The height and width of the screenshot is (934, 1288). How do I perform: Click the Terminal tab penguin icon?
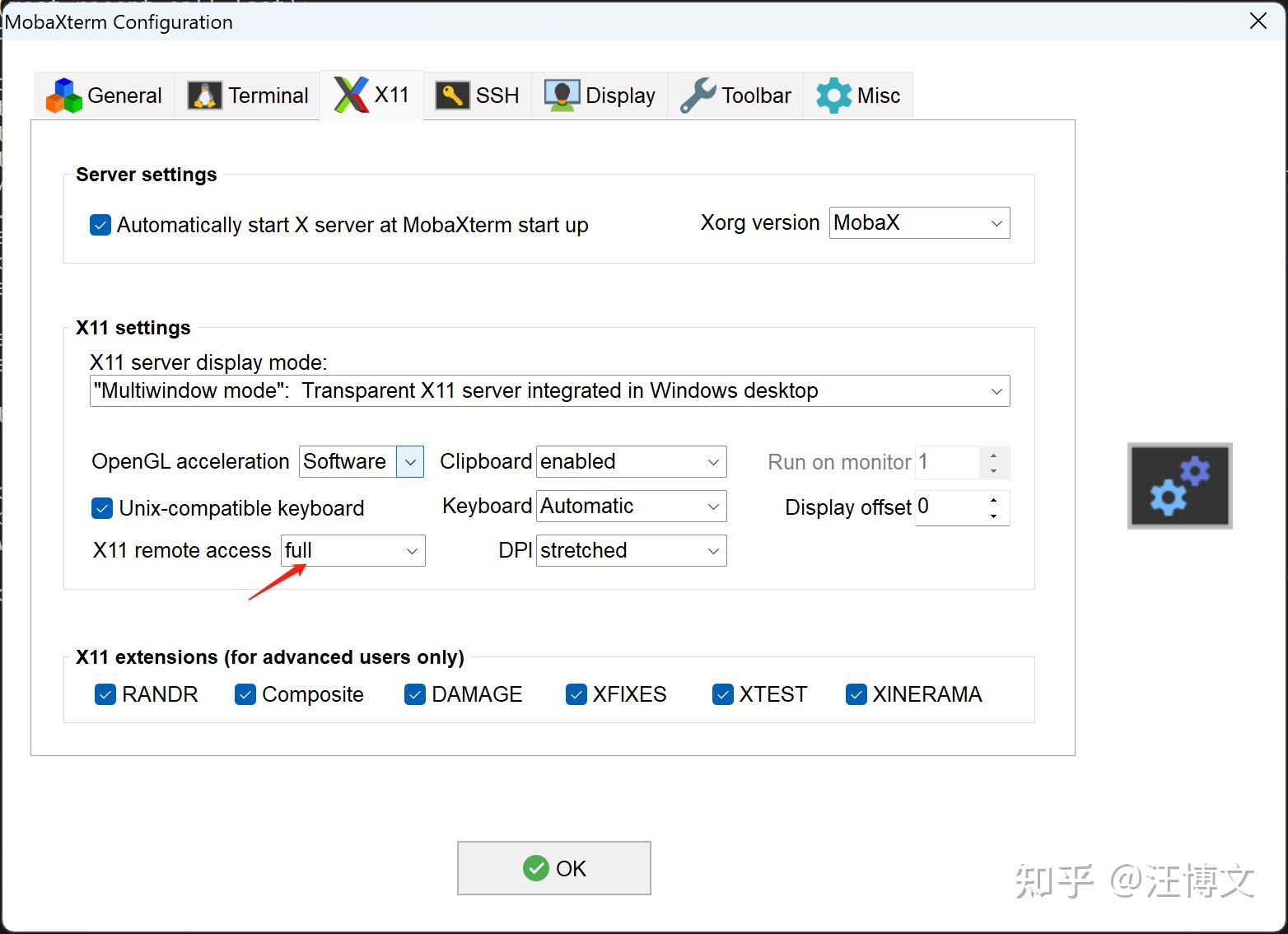click(203, 95)
